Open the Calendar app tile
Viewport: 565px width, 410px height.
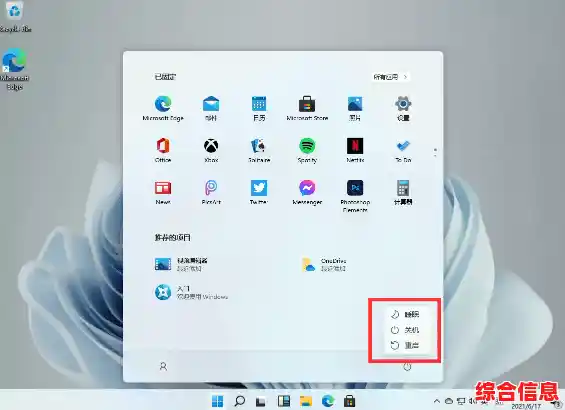pyautogui.click(x=259, y=108)
